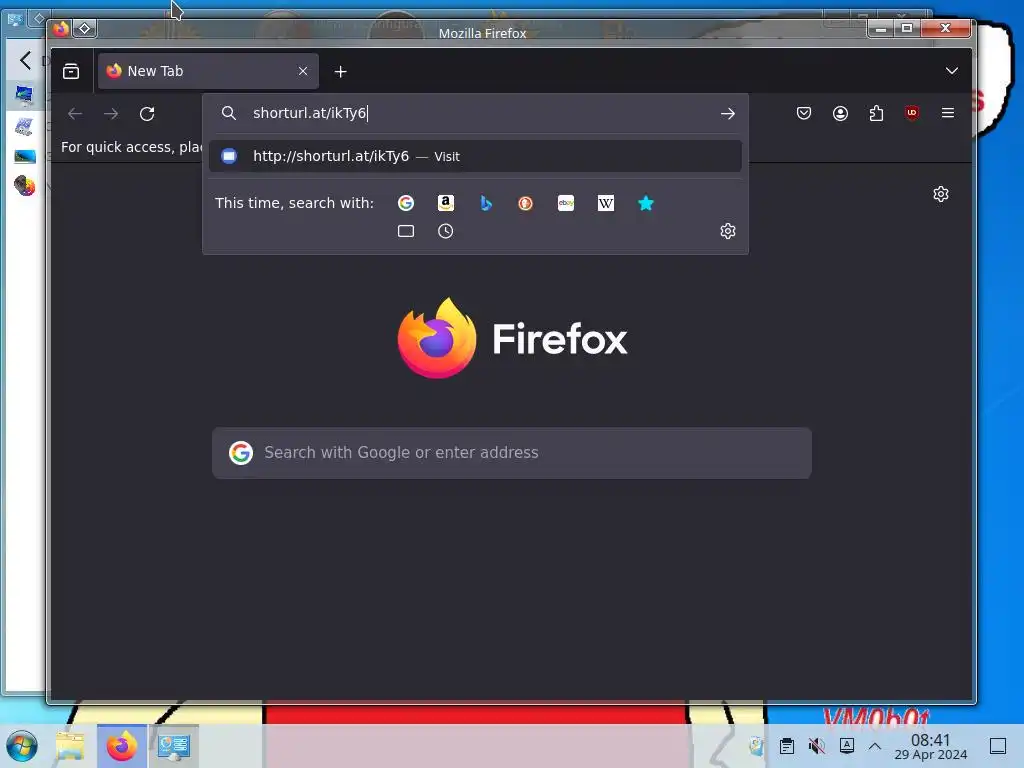This screenshot has width=1024, height=768.
Task: Open a new tab with plus button
Action: 340,72
